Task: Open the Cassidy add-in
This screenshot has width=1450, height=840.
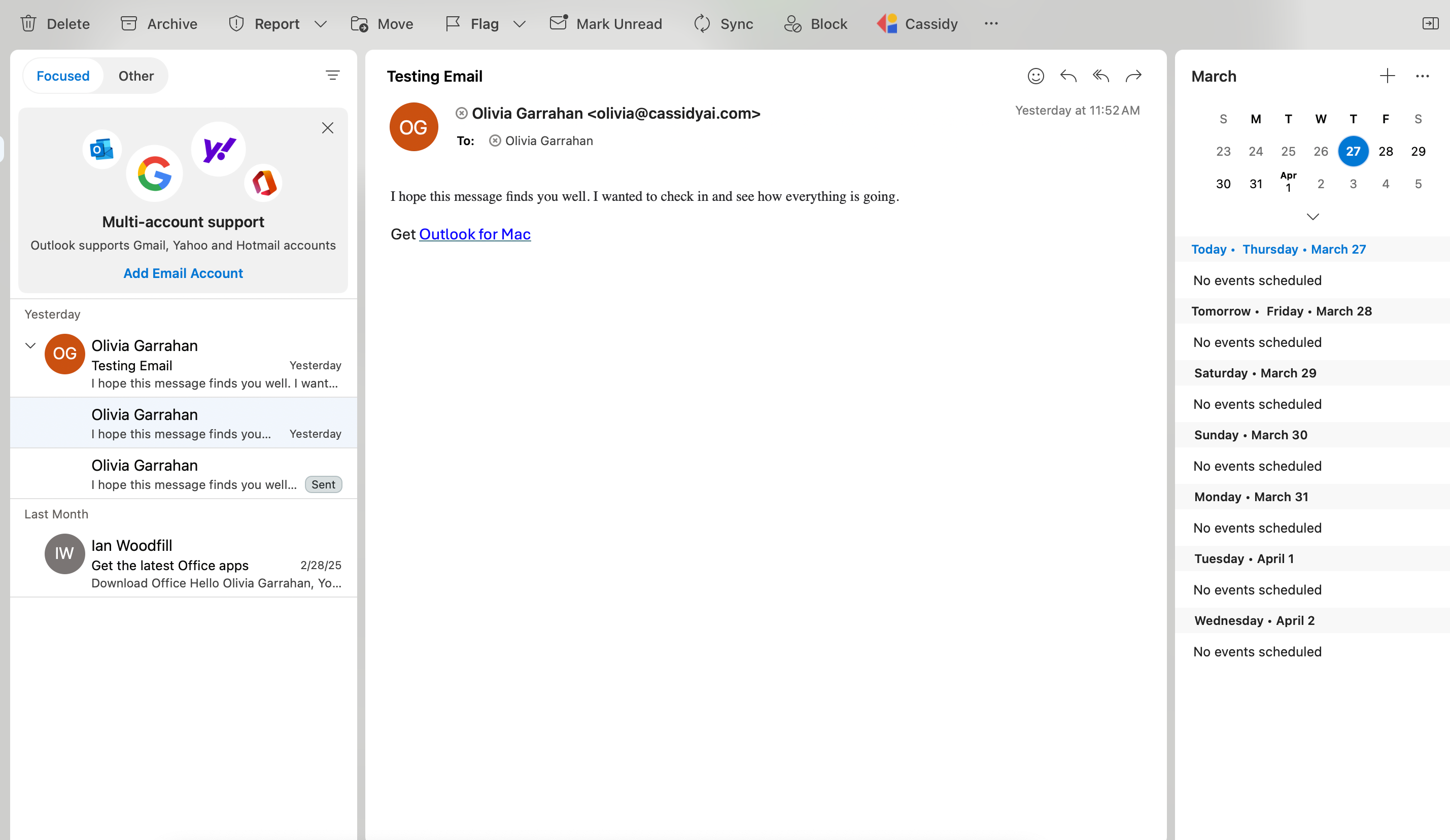Action: [x=917, y=24]
